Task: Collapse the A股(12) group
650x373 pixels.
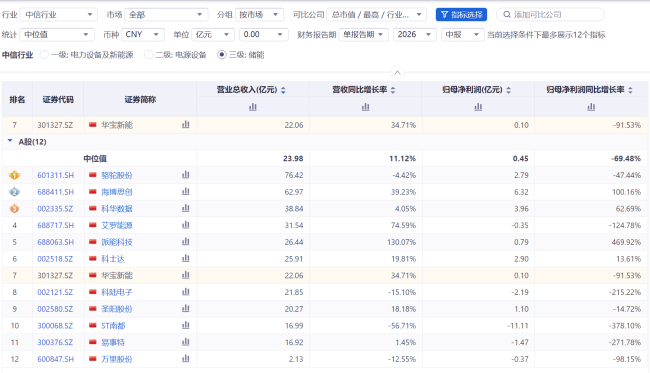Action: 10,141
